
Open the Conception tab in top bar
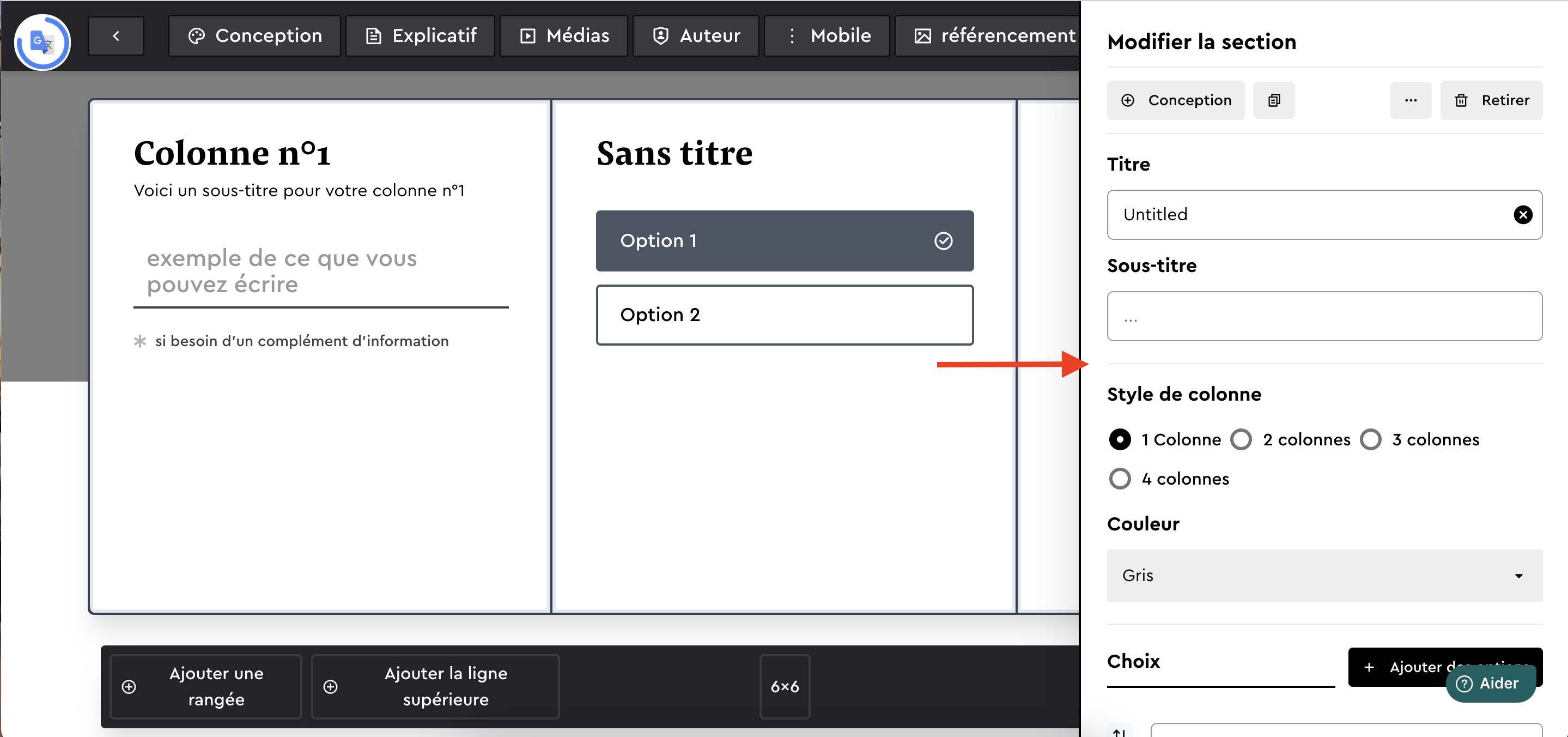point(254,36)
